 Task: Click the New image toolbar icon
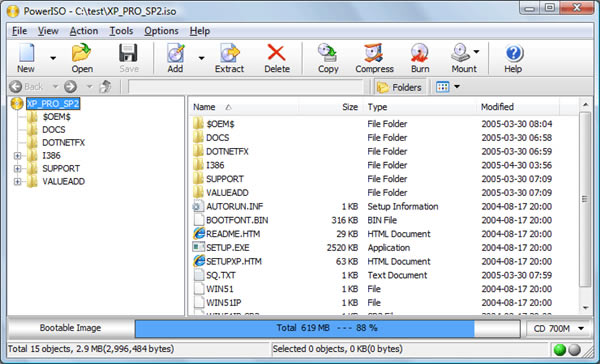point(26,54)
